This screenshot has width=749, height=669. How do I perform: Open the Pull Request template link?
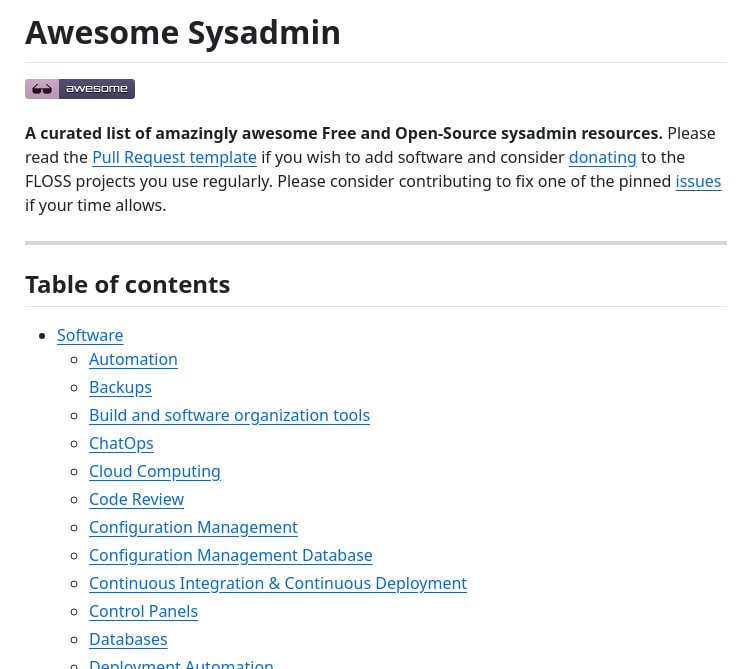tap(174, 157)
